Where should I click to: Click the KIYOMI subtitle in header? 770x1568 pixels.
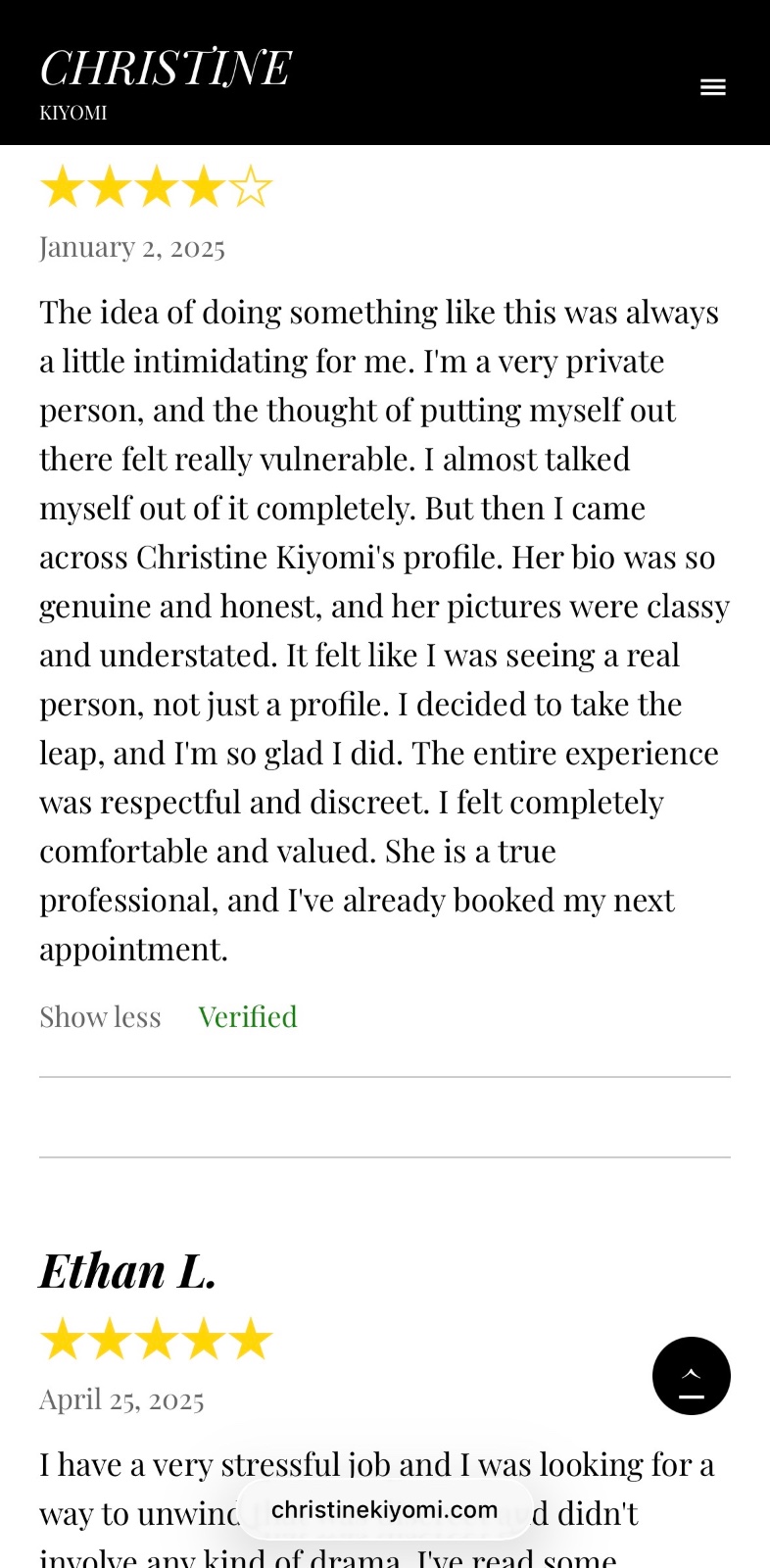(73, 113)
